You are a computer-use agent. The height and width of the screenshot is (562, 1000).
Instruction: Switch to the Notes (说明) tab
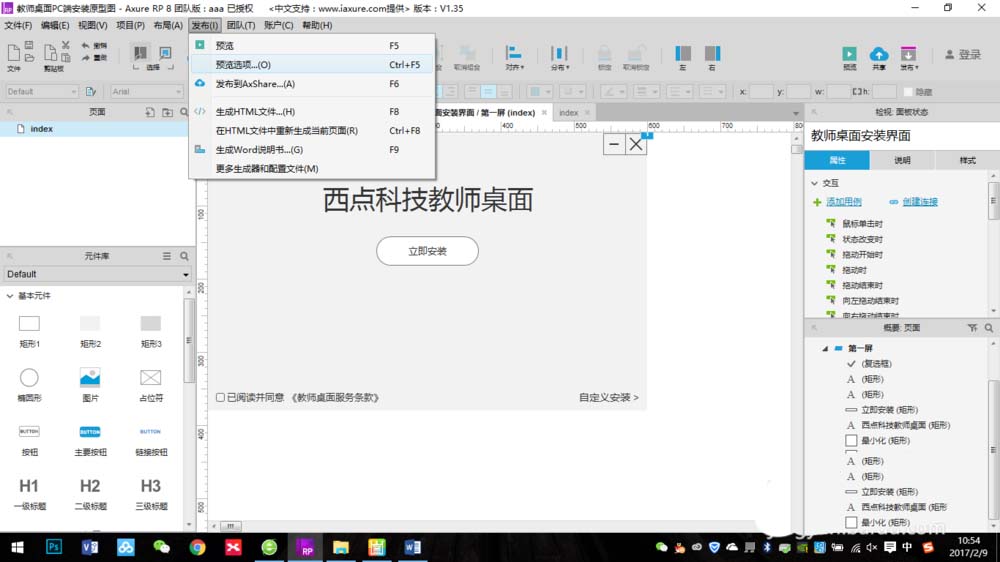tap(902, 161)
